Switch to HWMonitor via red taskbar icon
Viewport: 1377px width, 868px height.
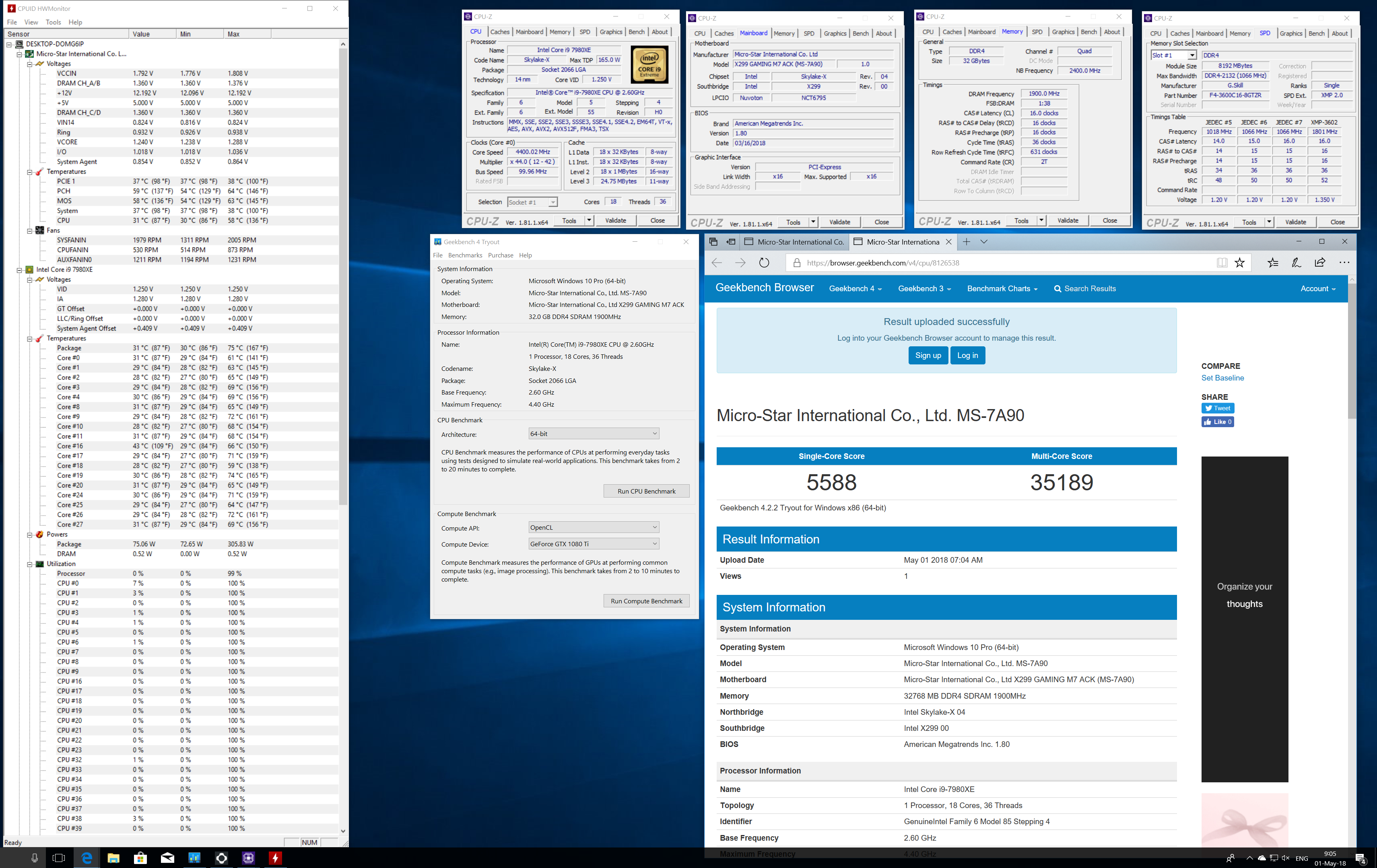pos(276,858)
